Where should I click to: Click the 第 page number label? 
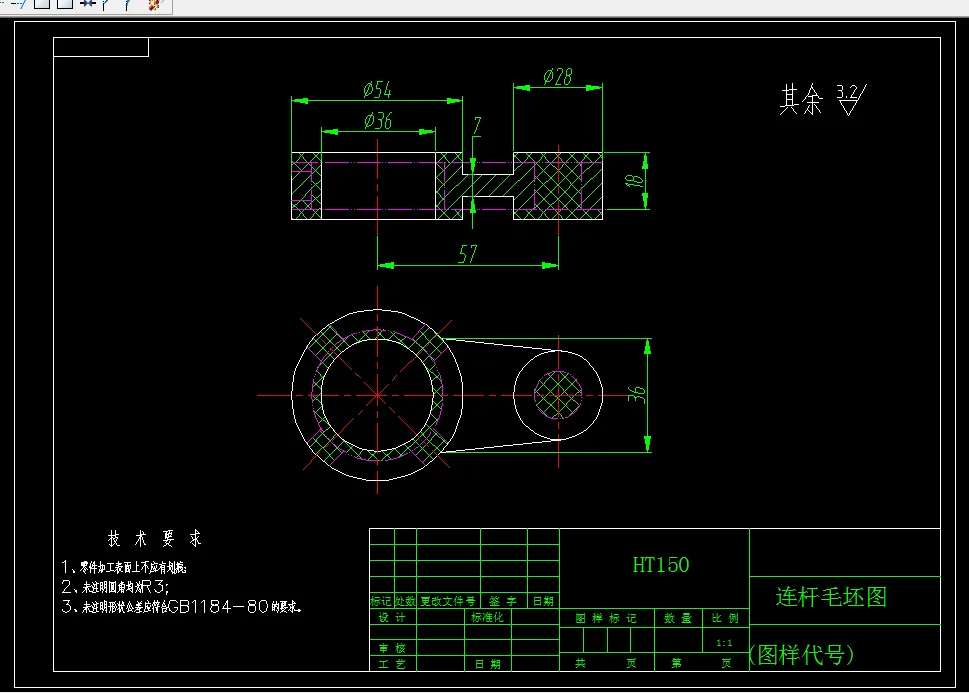[677, 663]
